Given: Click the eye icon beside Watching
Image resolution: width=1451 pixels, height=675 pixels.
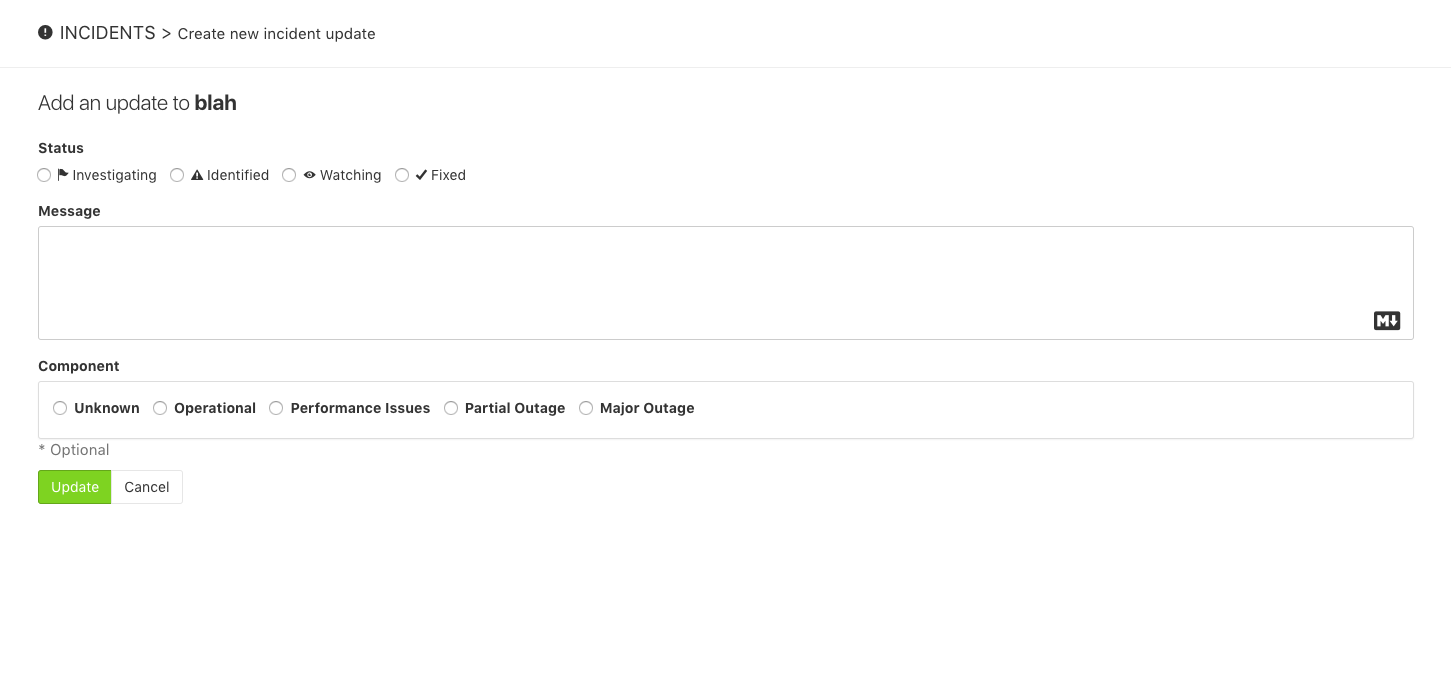Looking at the screenshot, I should [x=310, y=174].
